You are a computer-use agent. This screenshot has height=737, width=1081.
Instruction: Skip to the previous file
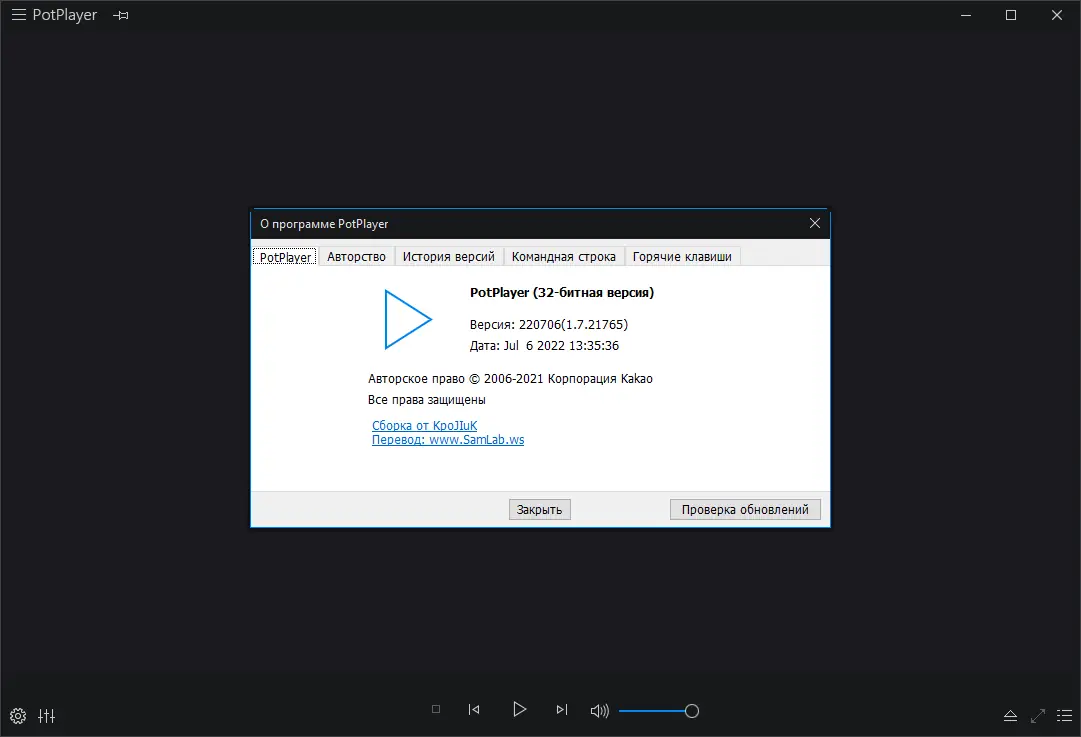click(x=473, y=709)
